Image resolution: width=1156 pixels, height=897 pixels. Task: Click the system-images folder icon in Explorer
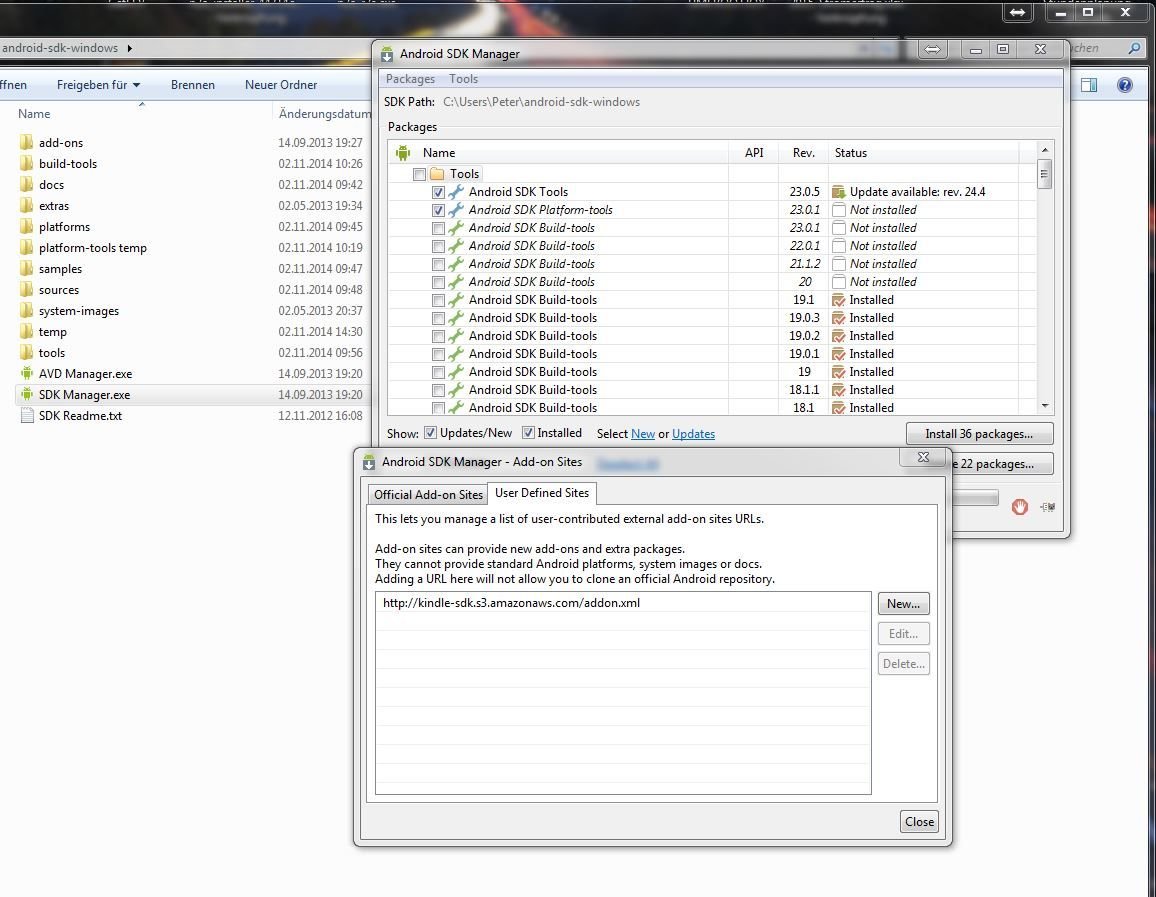27,310
